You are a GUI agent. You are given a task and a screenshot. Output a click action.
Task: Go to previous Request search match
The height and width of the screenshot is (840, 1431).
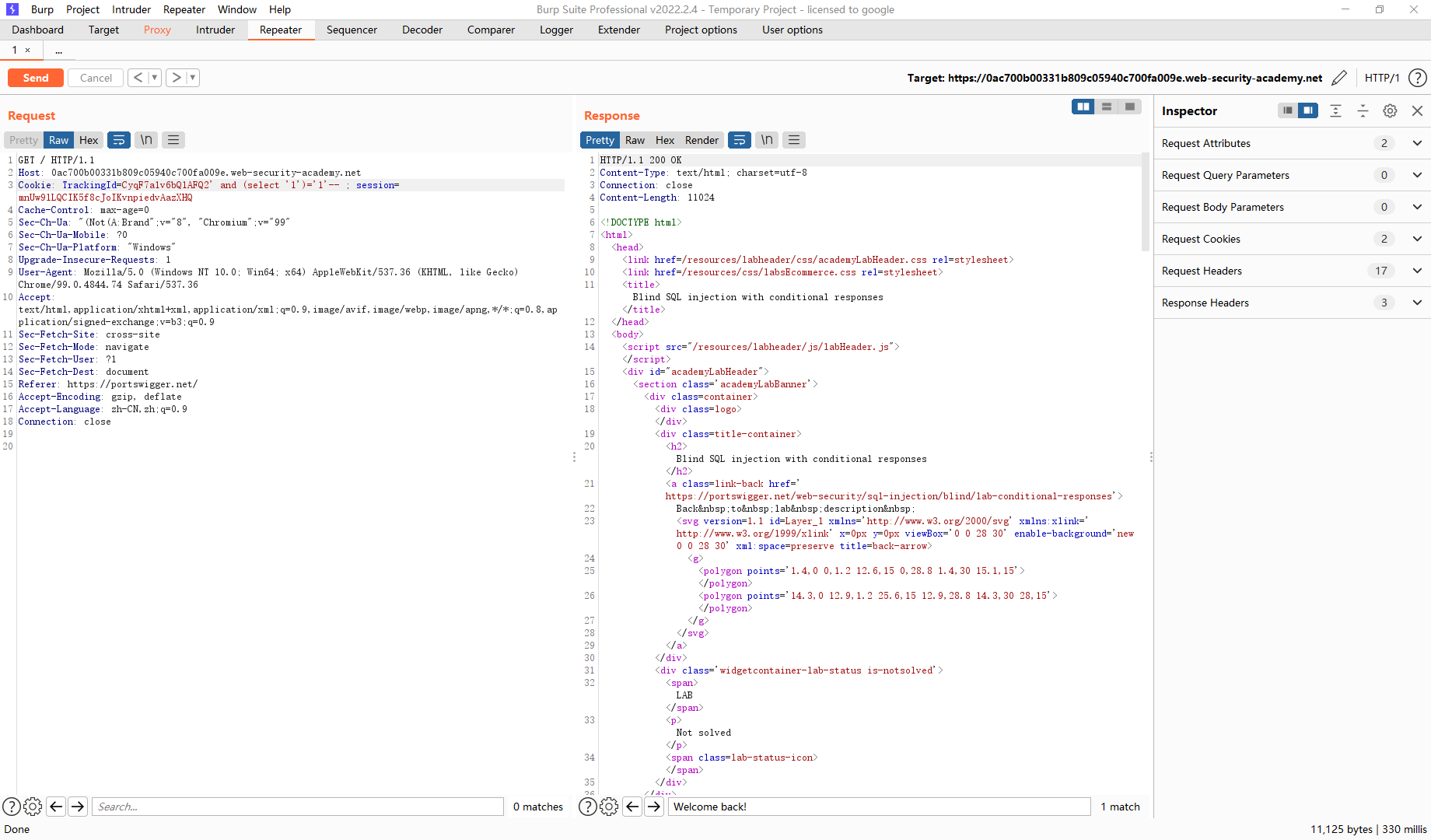(x=56, y=807)
